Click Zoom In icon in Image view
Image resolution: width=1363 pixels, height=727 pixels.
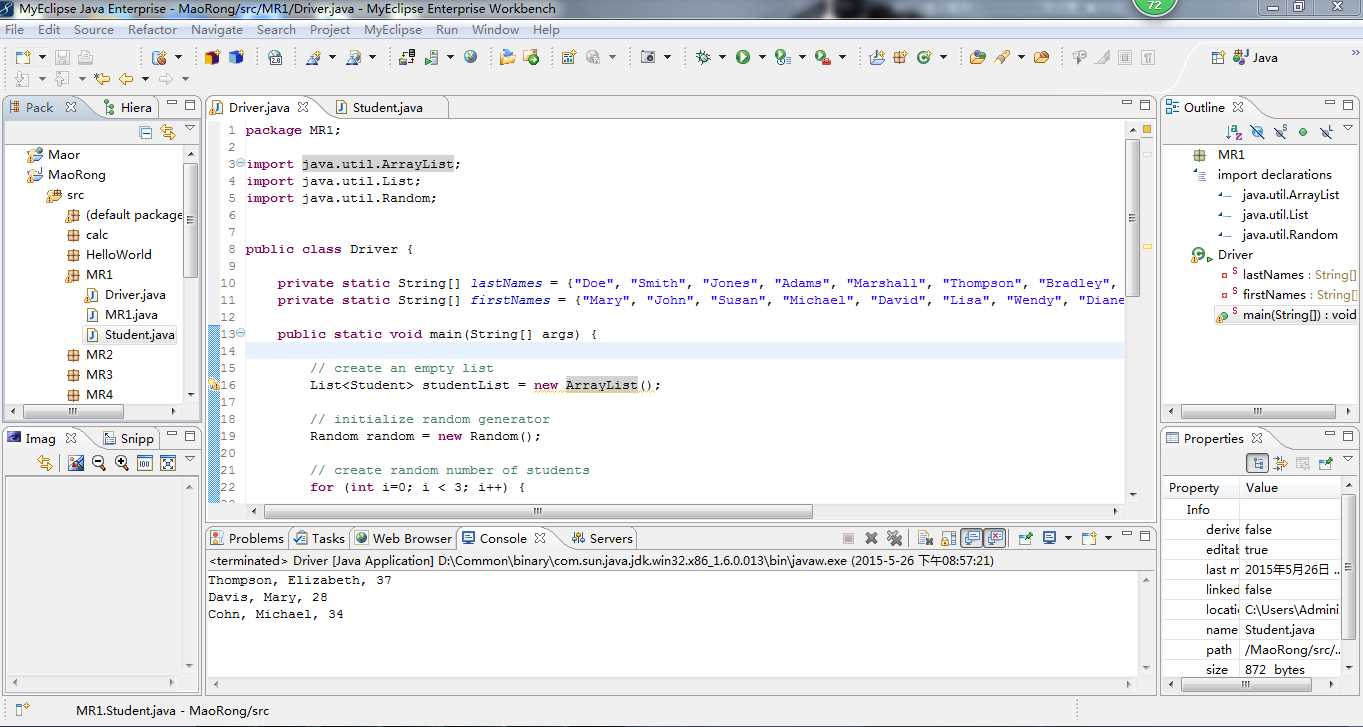122,463
